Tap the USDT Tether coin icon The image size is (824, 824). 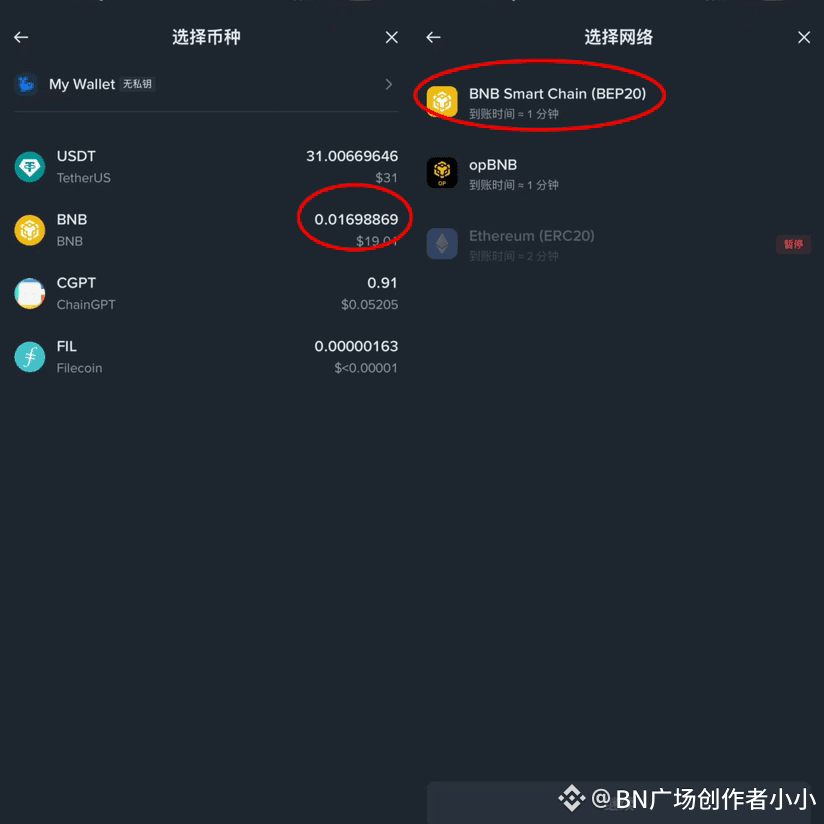[29, 167]
